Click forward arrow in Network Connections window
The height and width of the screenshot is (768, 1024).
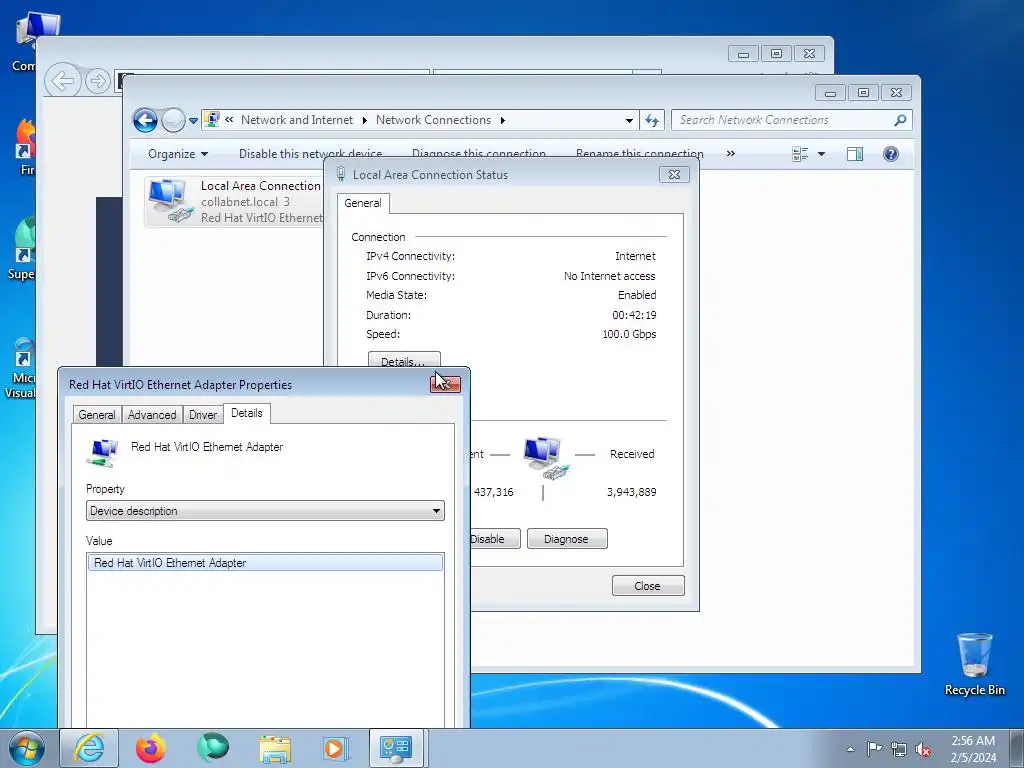click(173, 120)
